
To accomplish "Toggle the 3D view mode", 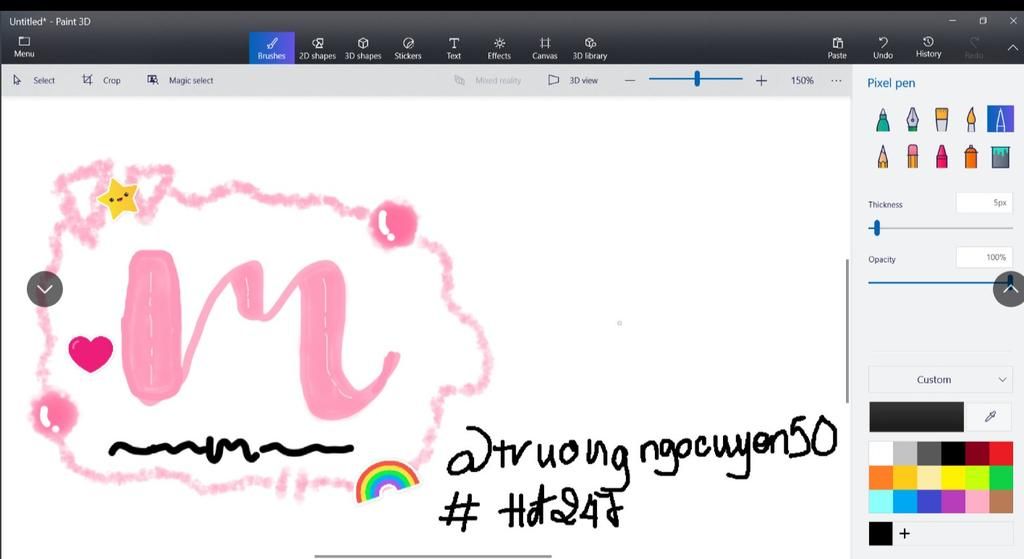I will tap(573, 80).
